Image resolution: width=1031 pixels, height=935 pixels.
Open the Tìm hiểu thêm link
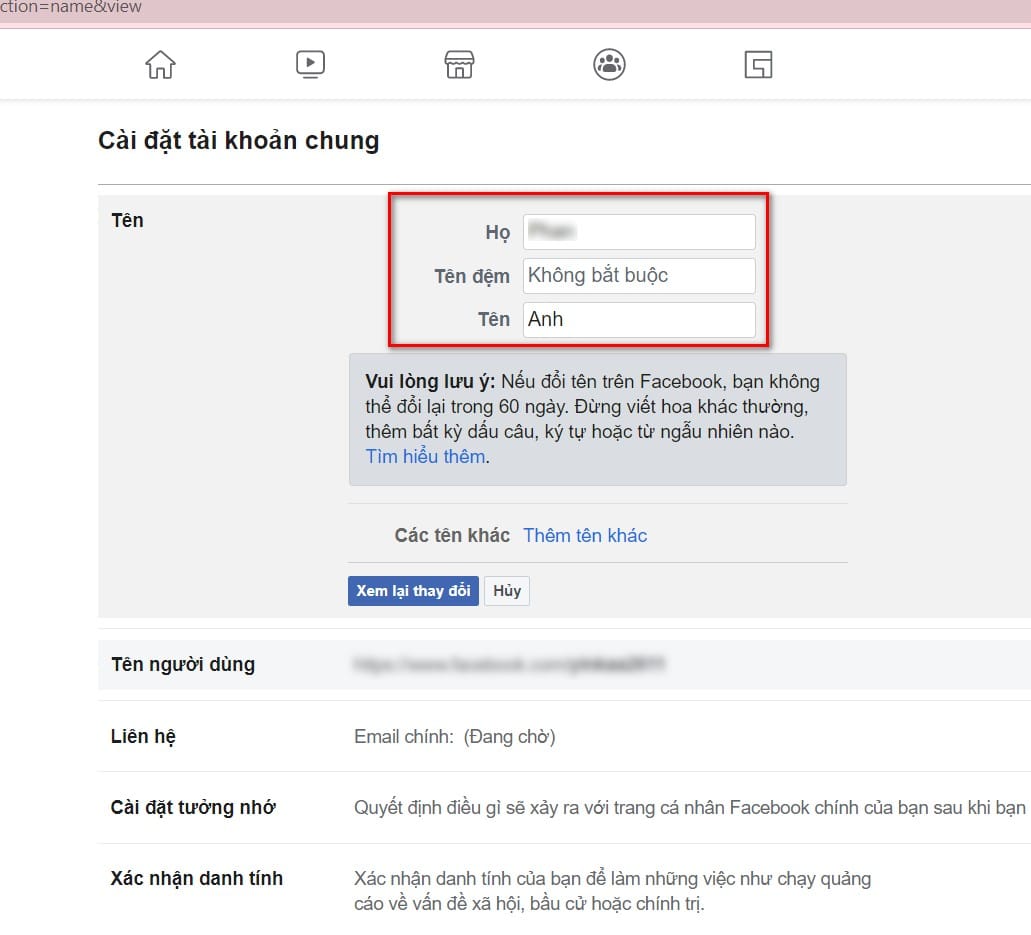[425, 456]
